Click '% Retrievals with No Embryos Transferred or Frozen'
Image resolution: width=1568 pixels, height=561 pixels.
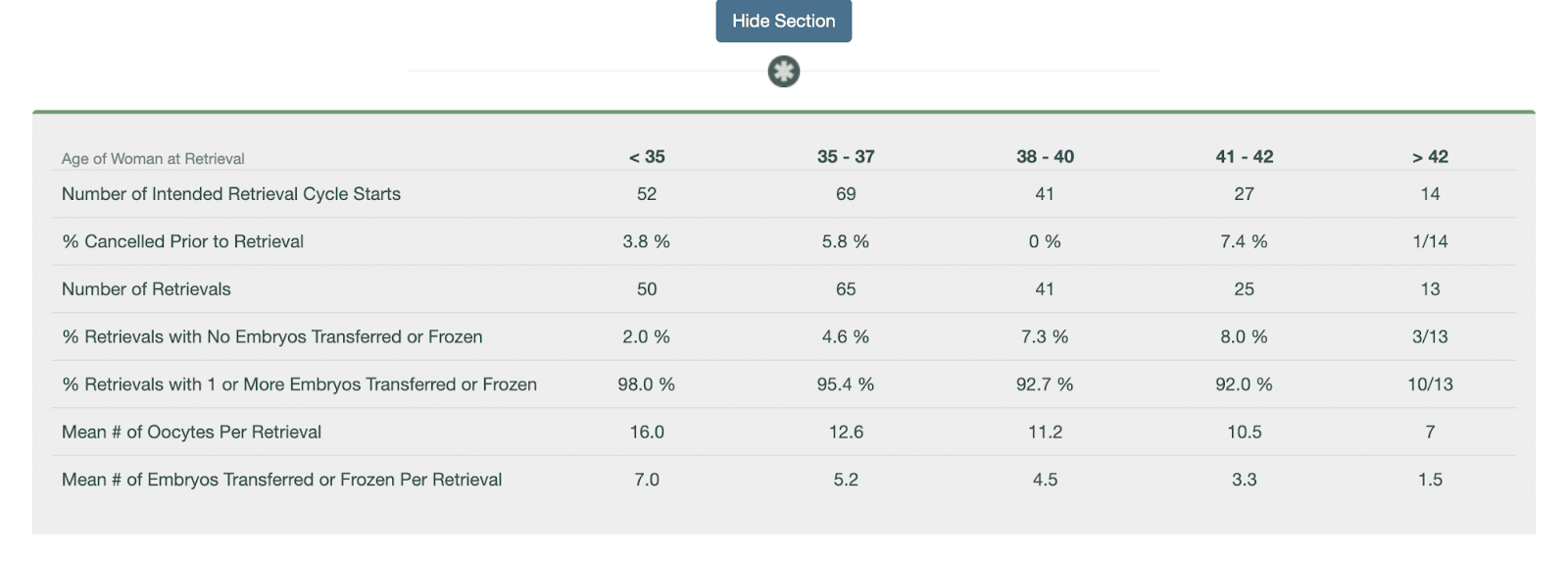pos(272,336)
